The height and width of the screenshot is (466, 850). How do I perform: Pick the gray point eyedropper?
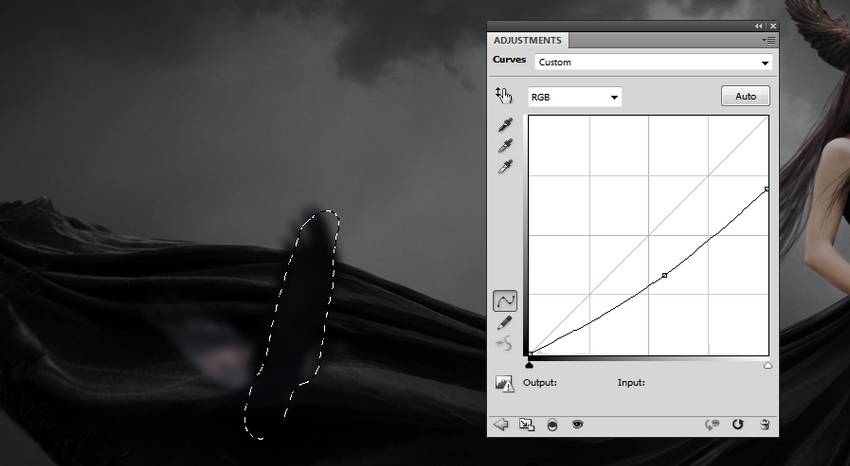click(x=505, y=146)
